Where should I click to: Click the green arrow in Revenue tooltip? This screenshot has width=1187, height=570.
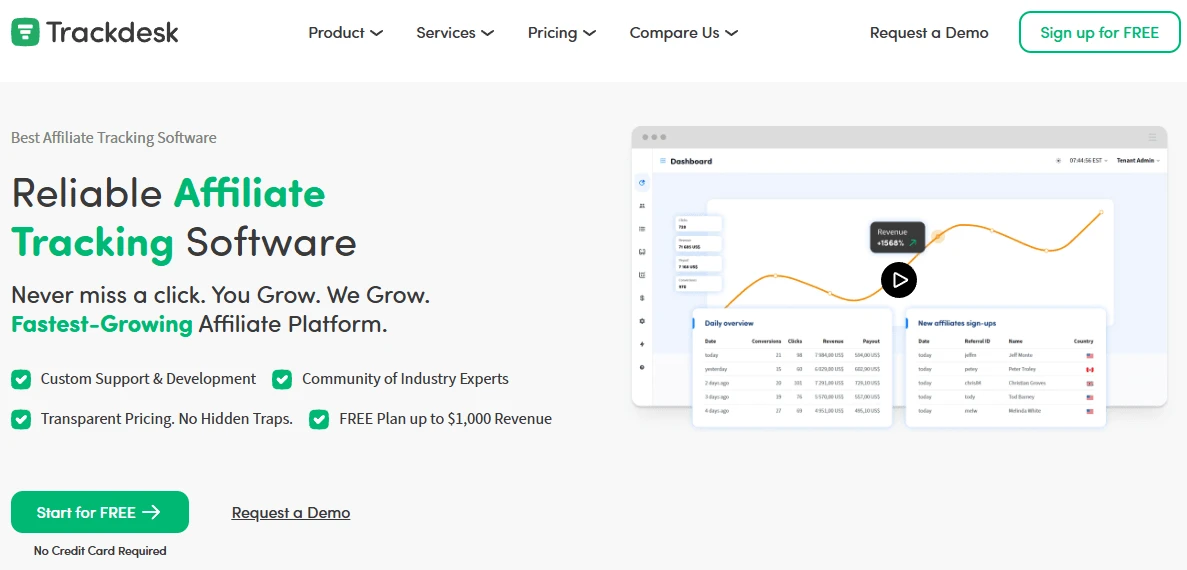click(912, 243)
